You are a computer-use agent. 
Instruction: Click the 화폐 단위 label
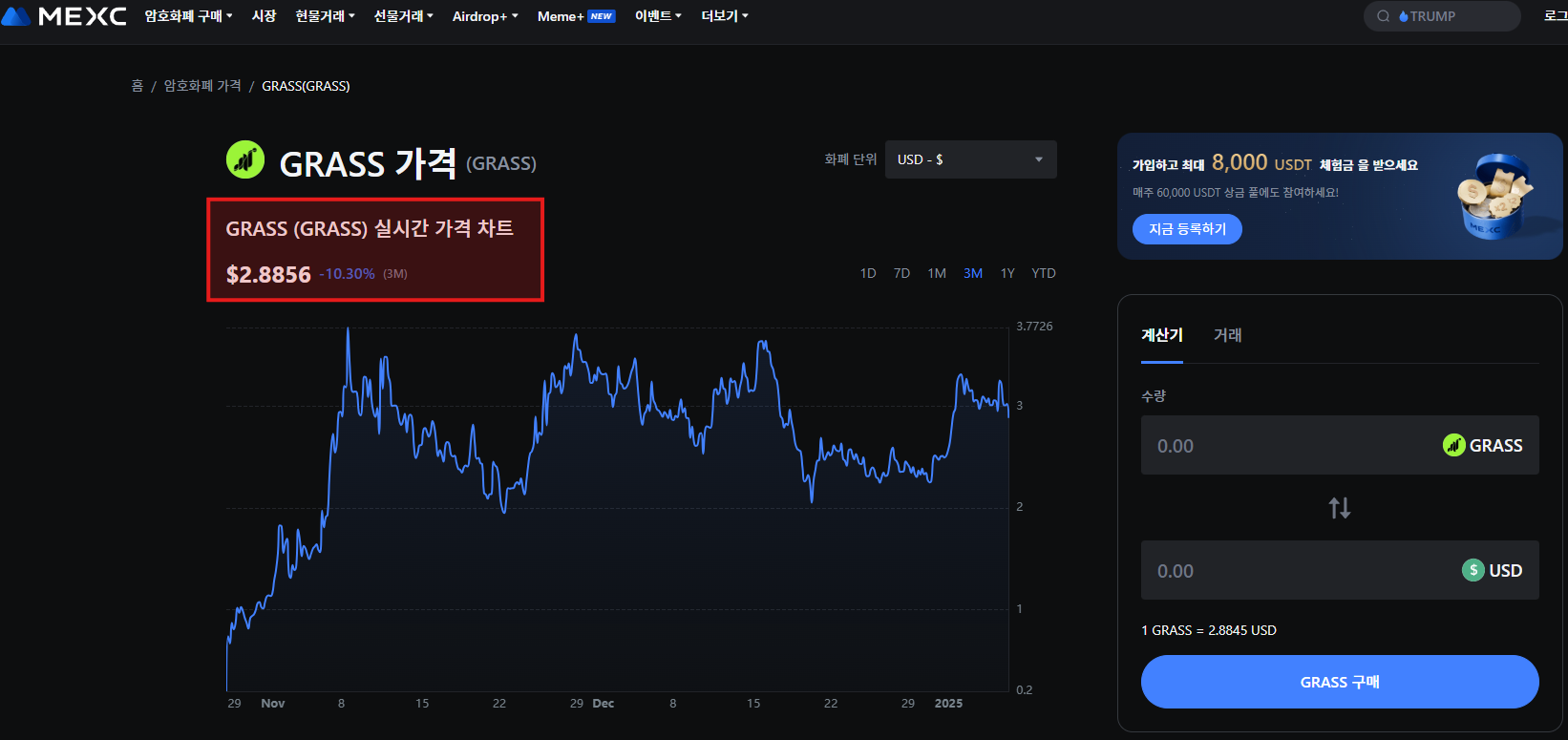click(x=851, y=159)
